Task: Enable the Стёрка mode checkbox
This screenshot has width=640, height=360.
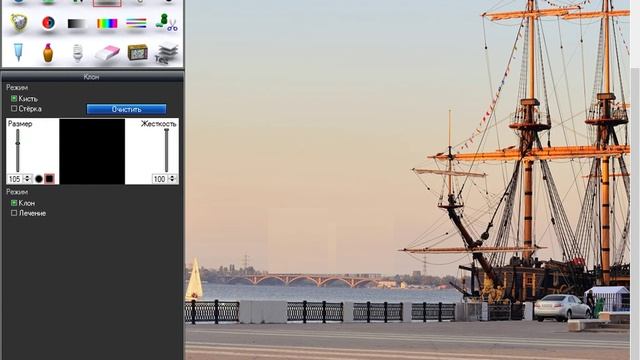Action: click(x=14, y=109)
